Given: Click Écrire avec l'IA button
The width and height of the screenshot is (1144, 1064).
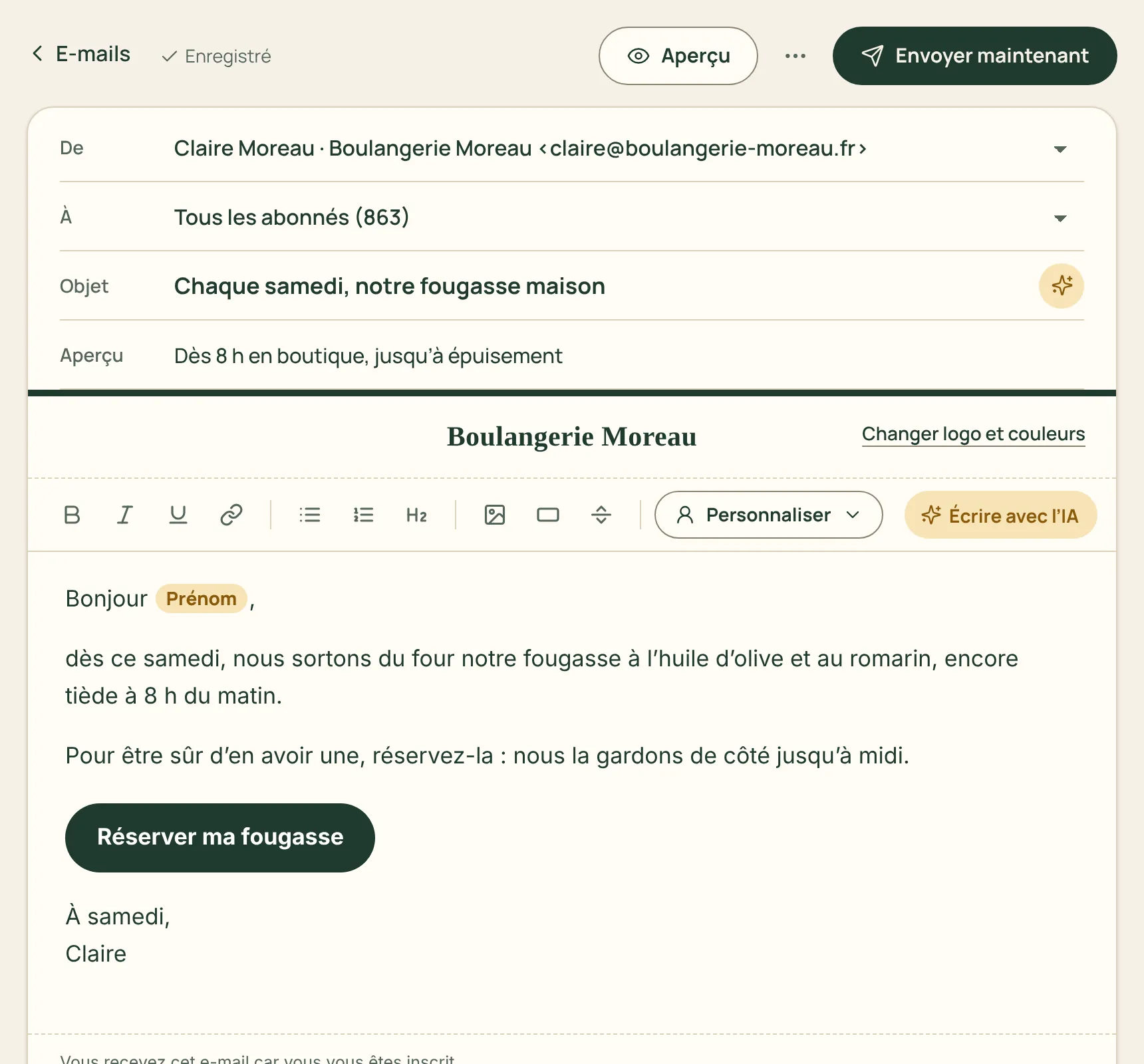Looking at the screenshot, I should tap(1000, 515).
